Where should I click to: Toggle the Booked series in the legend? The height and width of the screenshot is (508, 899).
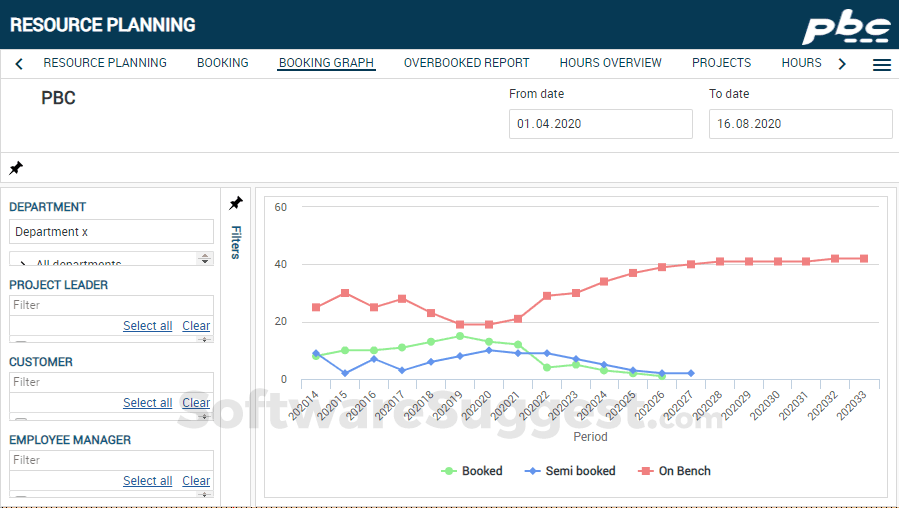click(x=472, y=471)
